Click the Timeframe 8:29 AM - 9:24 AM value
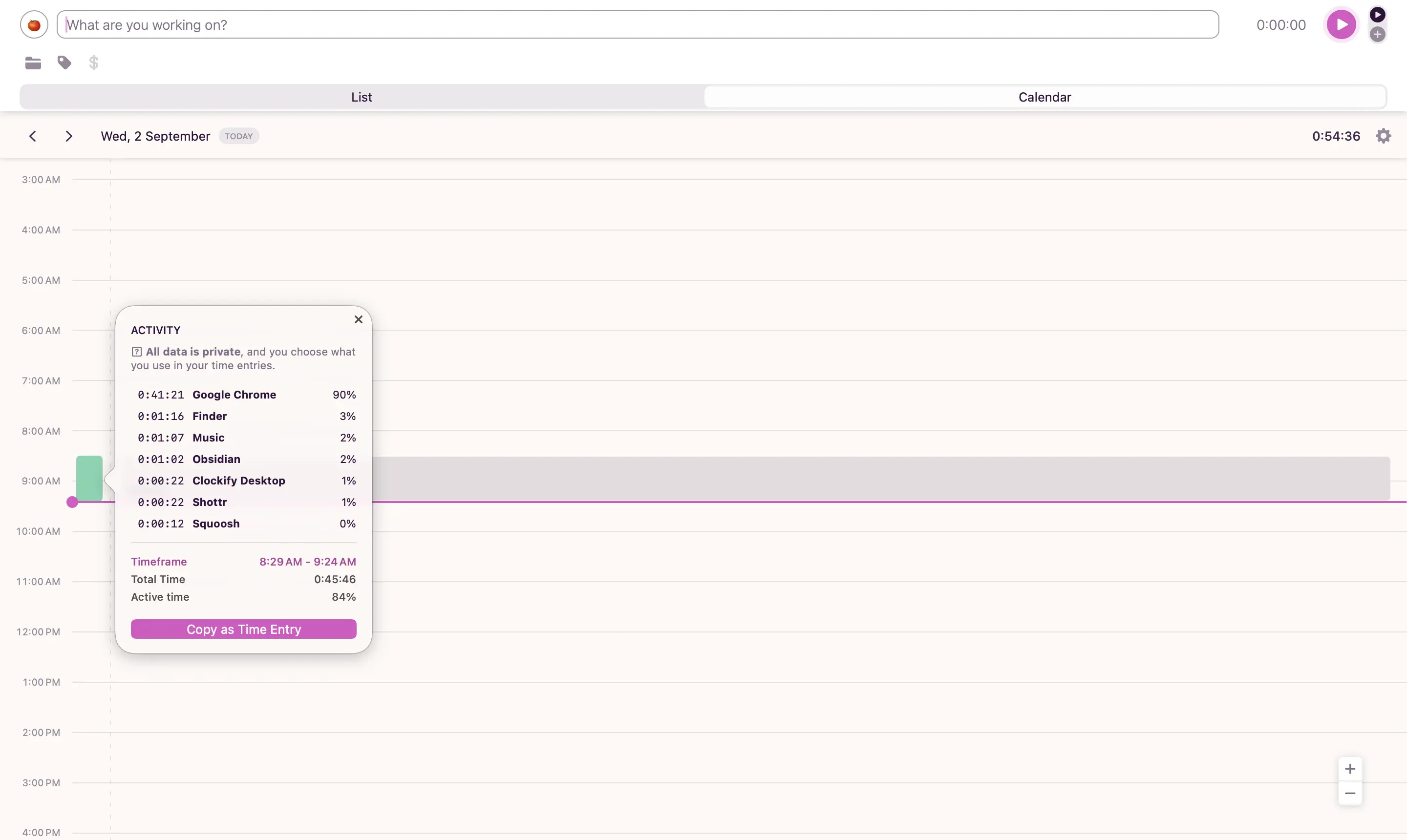 point(307,562)
